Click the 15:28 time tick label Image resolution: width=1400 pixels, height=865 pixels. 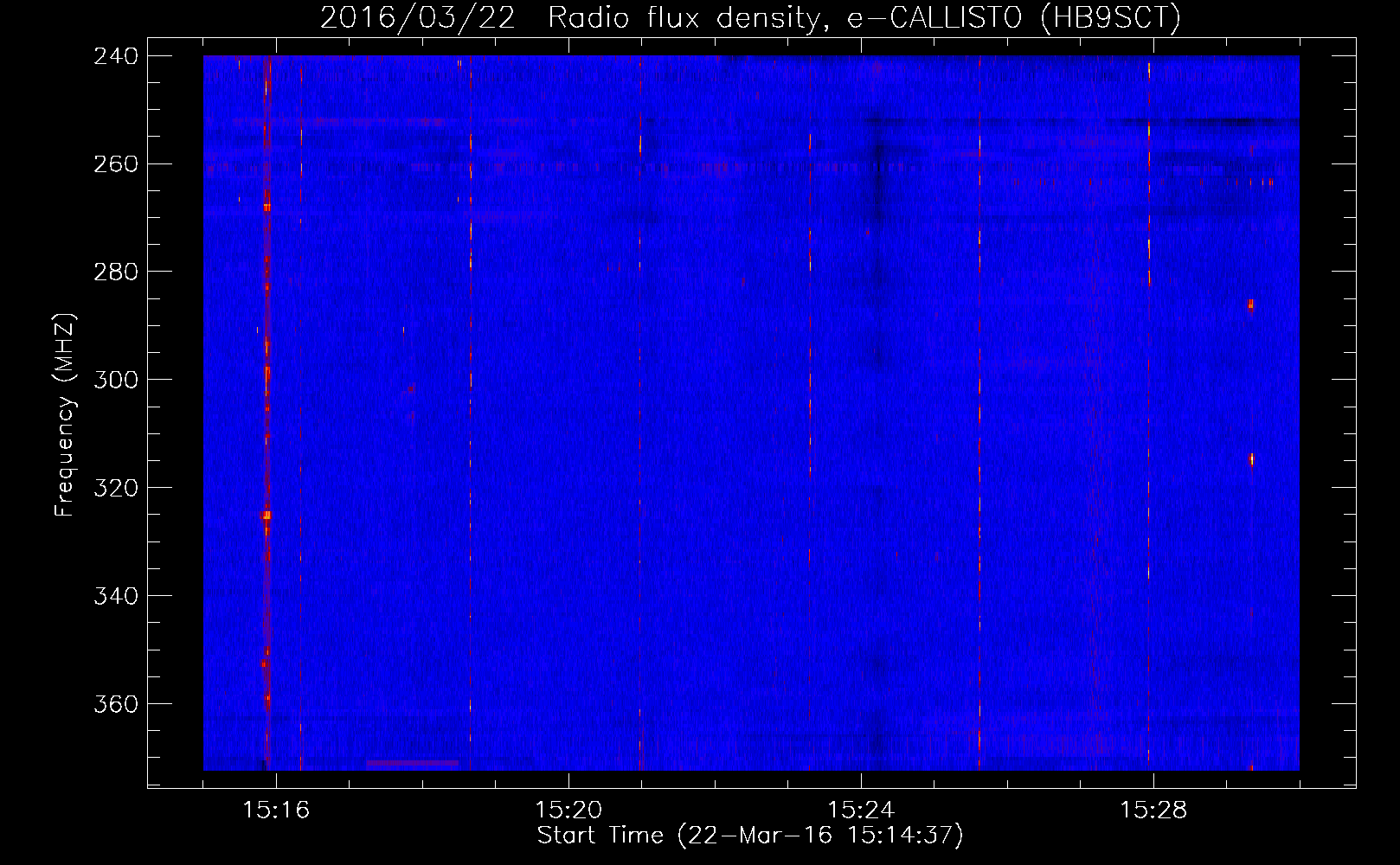1153,811
